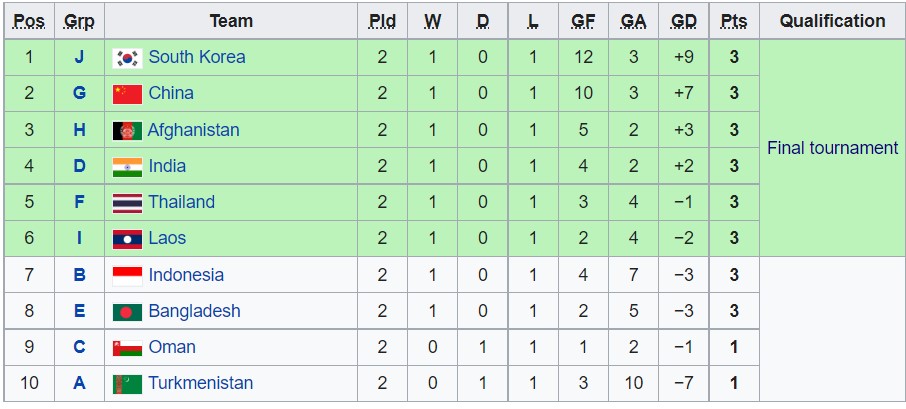Open group A link
Image resolution: width=906 pixels, height=409 pixels.
pos(79,383)
